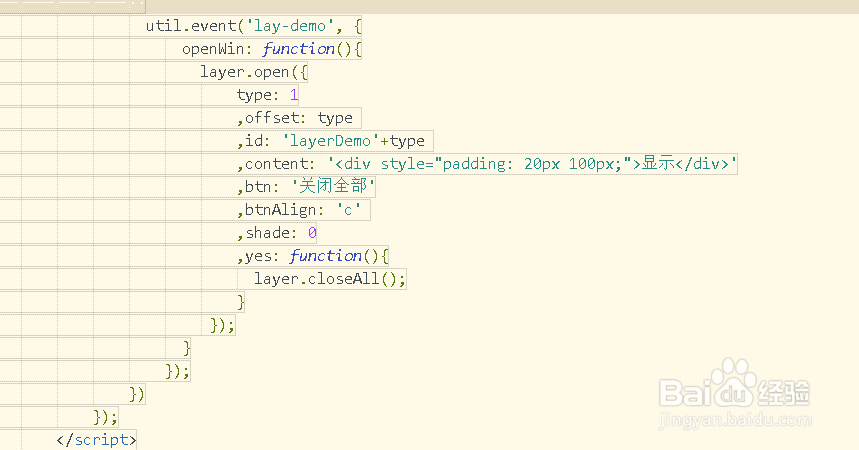This screenshot has width=859, height=450.
Task: Click the line "util.event('lay-demo', {"
Action: [x=253, y=26]
